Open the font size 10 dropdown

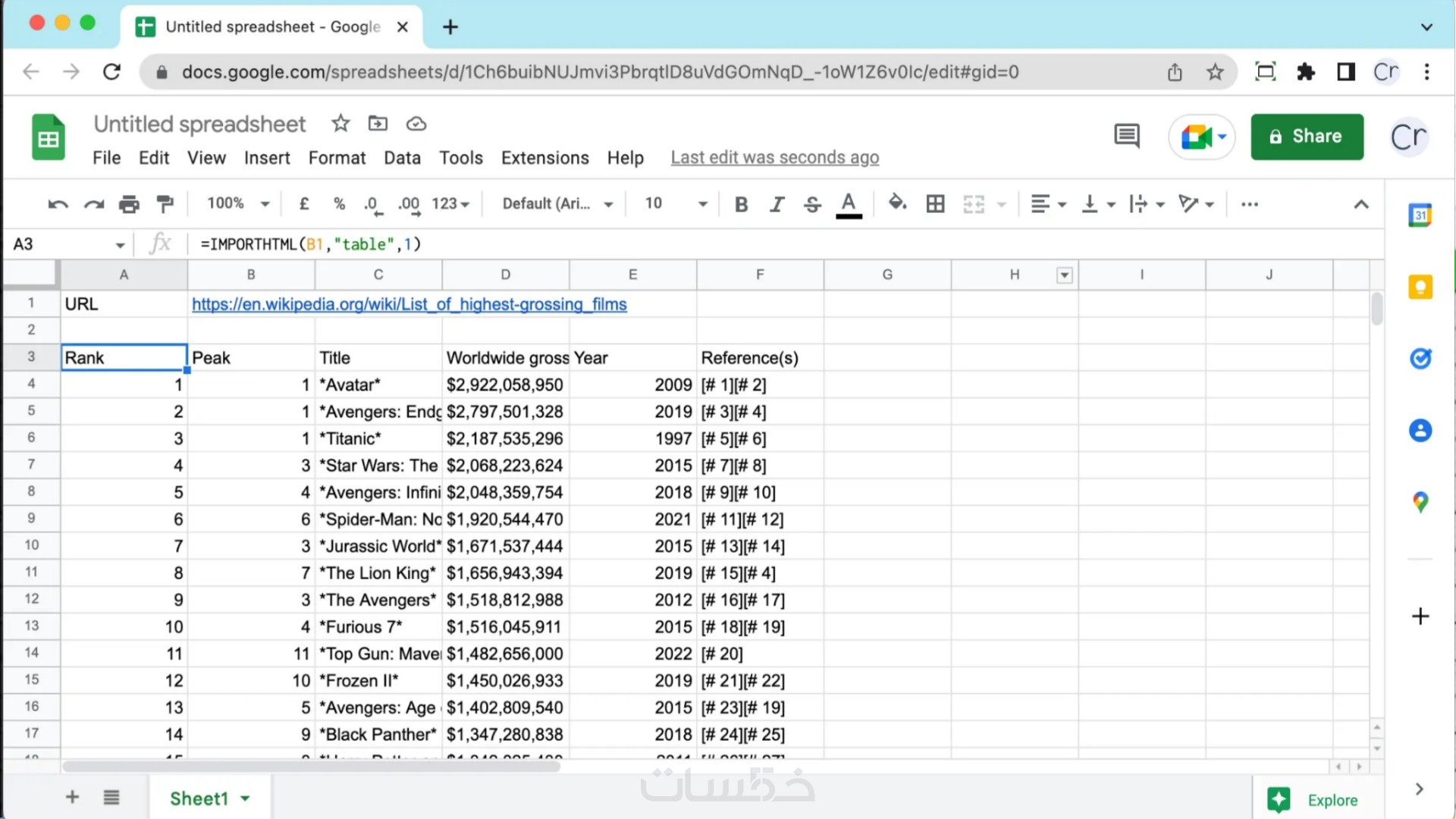pos(675,204)
